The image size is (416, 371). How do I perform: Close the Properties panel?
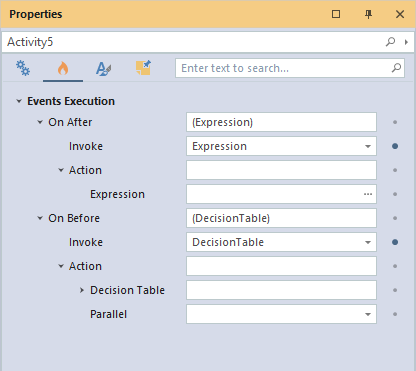[x=400, y=14]
